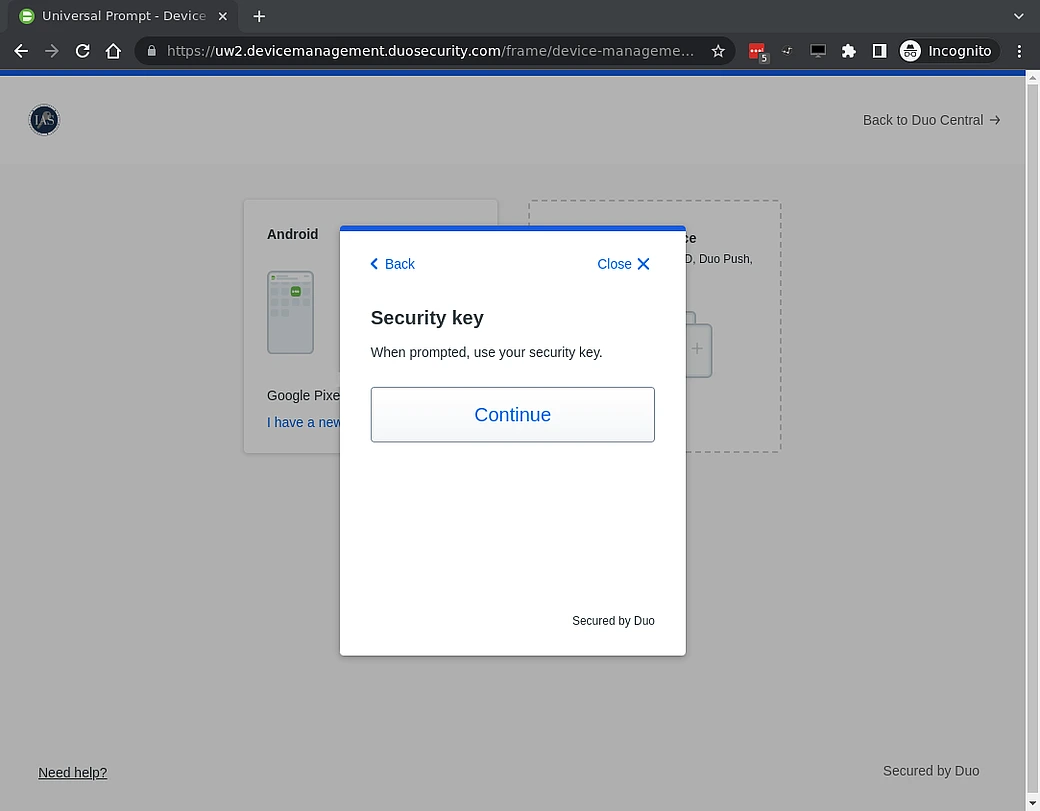Viewport: 1040px width, 811px height.
Task: Go back using the dialog's Back link
Action: pyautogui.click(x=392, y=264)
